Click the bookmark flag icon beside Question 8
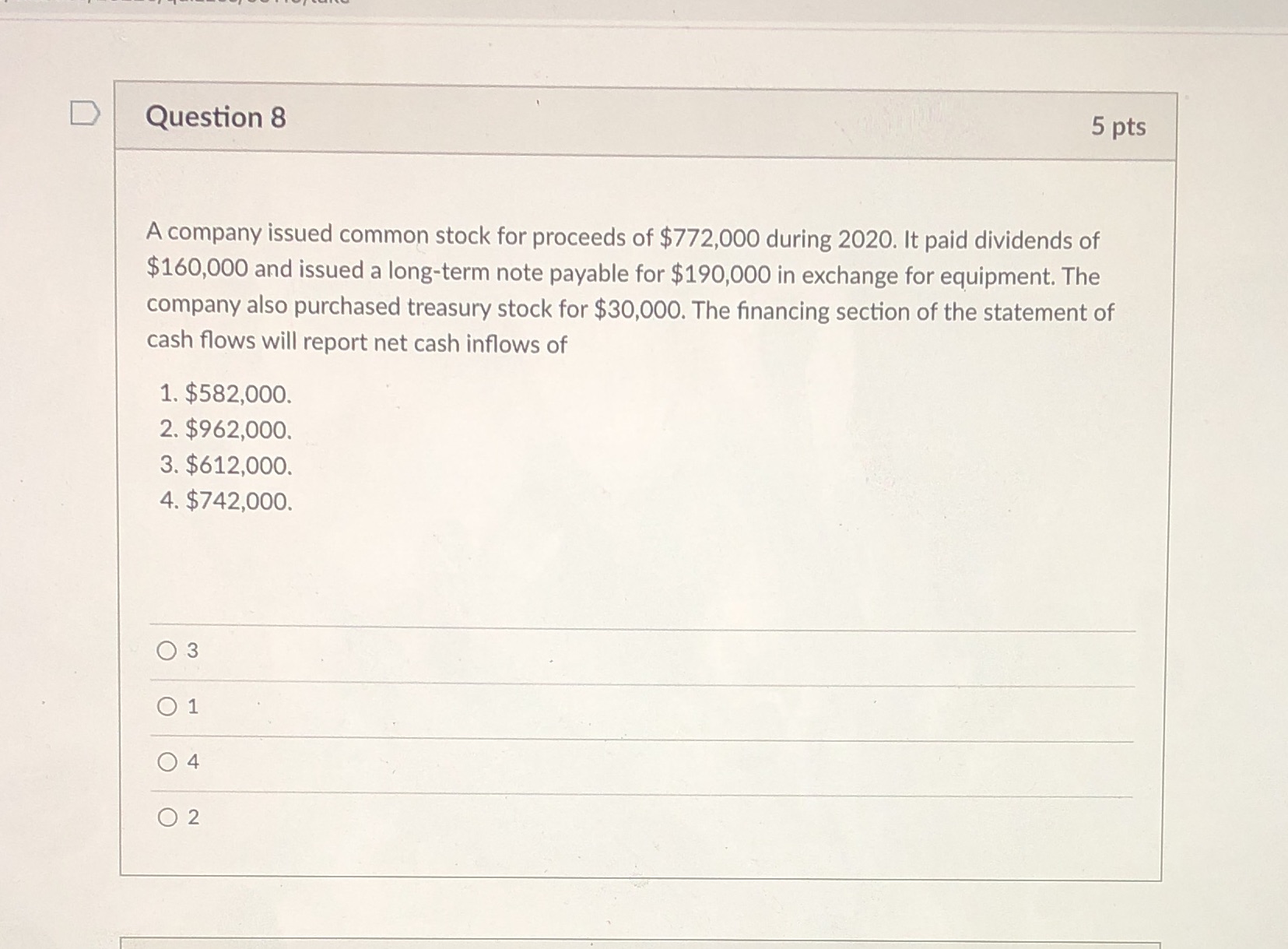1288x949 pixels. [x=86, y=111]
